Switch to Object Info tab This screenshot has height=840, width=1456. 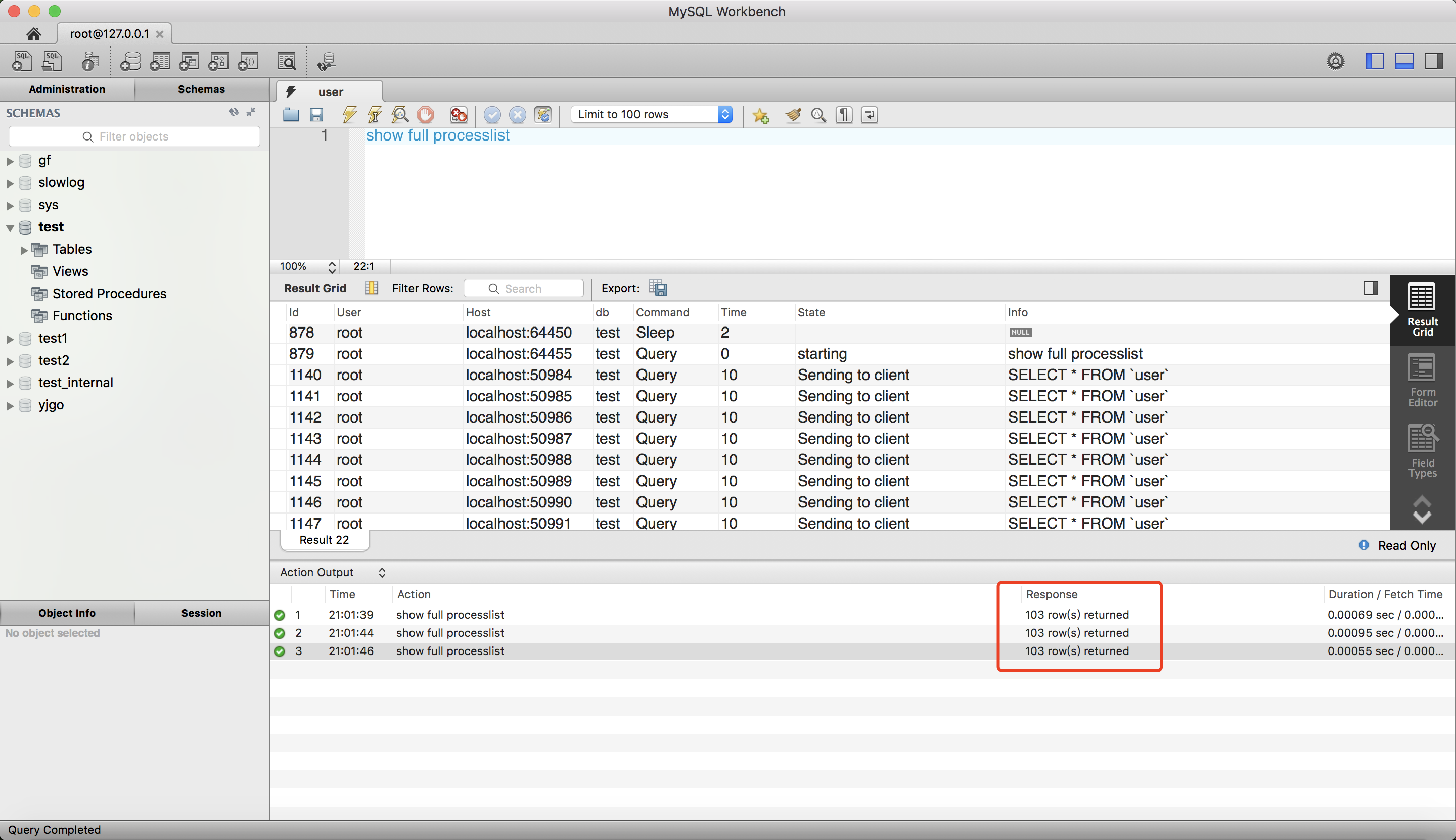click(x=67, y=613)
